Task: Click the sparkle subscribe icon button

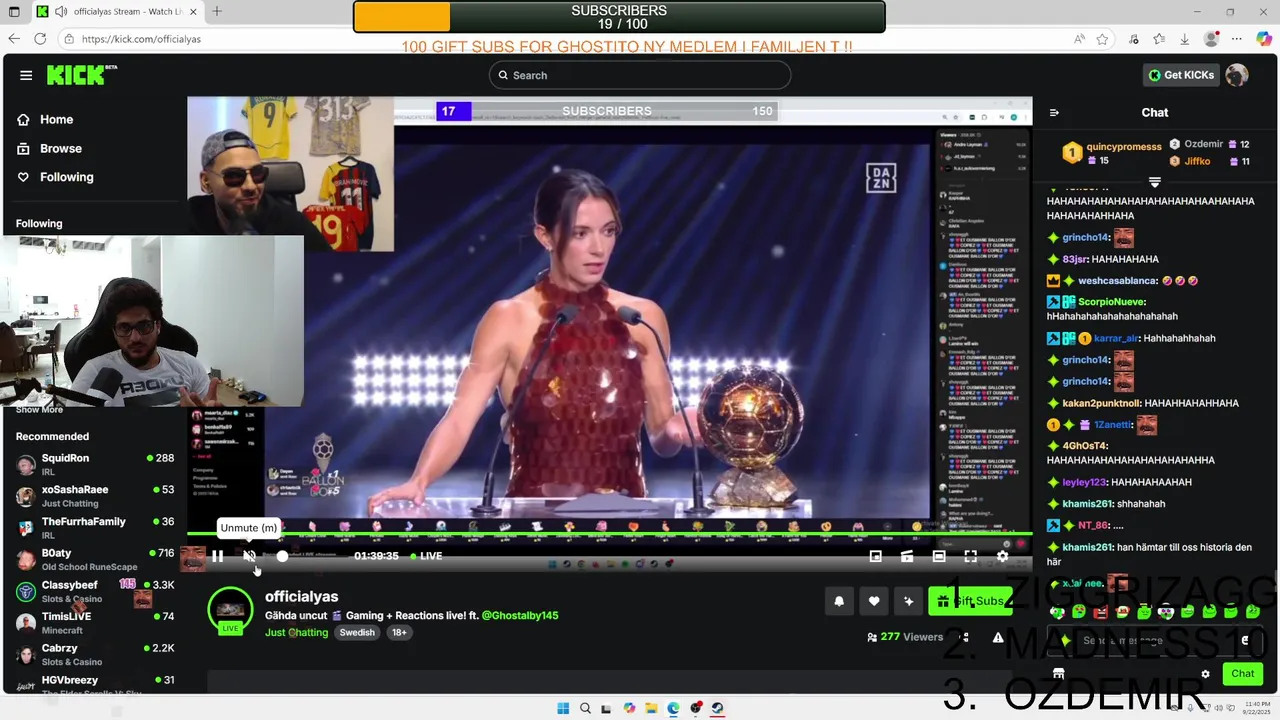Action: coord(908,601)
